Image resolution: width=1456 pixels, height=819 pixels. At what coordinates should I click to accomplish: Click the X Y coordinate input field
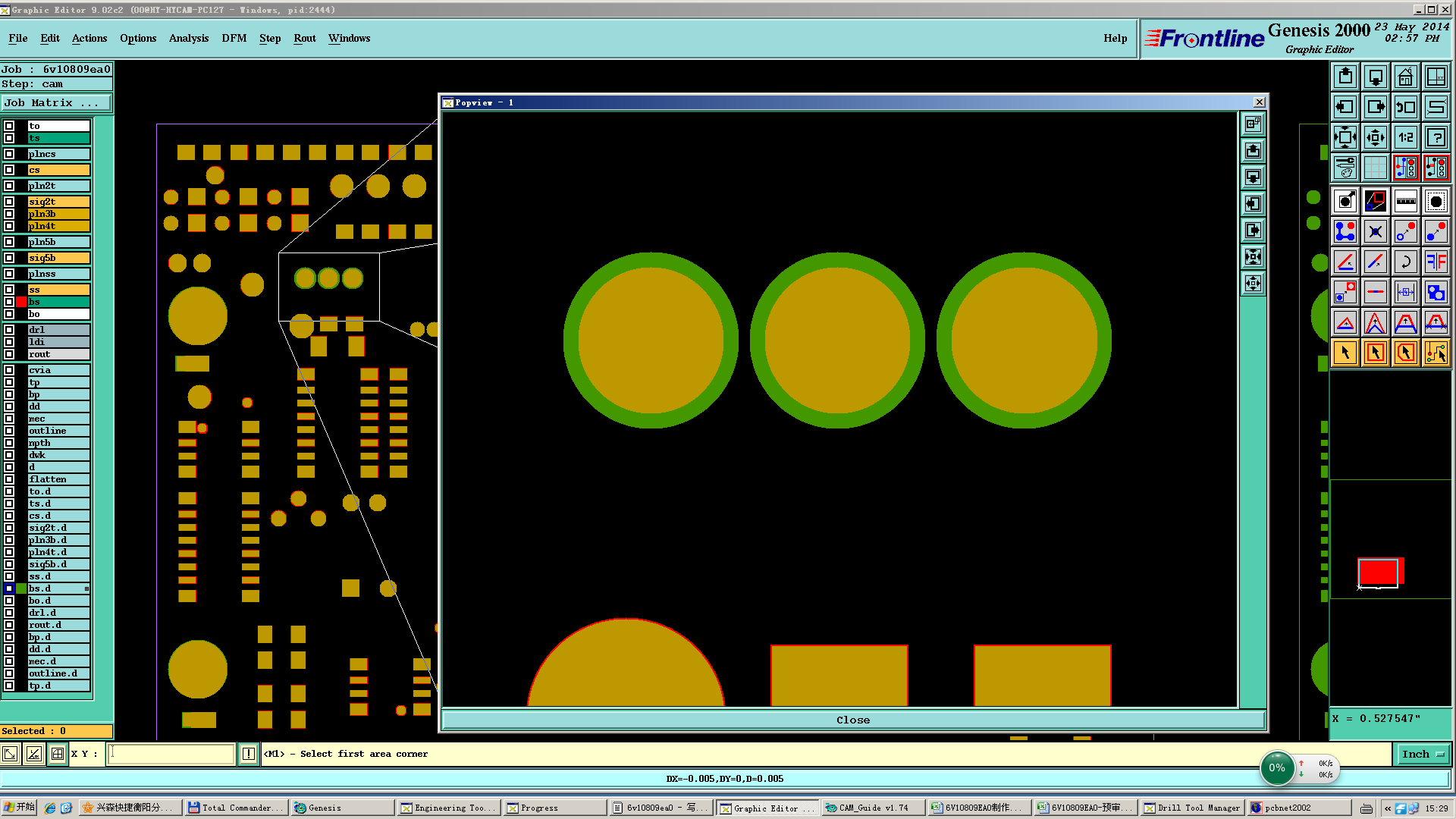[x=171, y=754]
